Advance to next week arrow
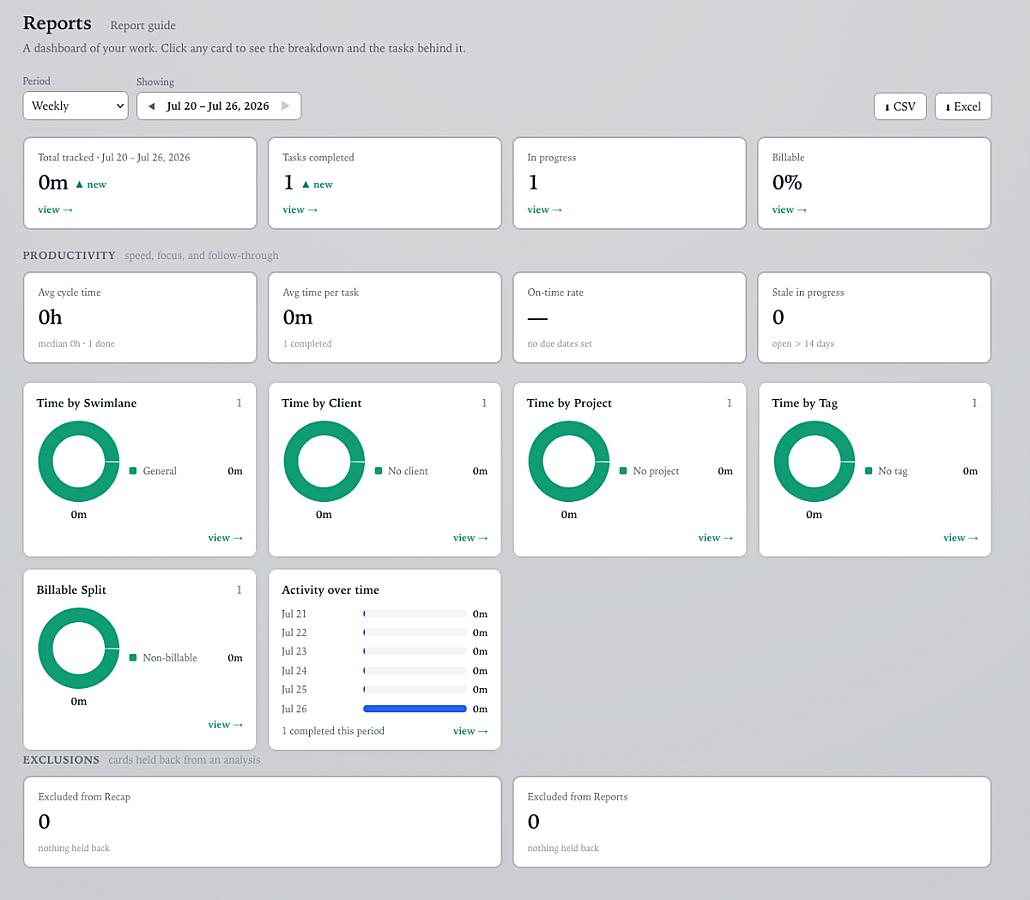The width and height of the screenshot is (1030, 900). tap(285, 106)
